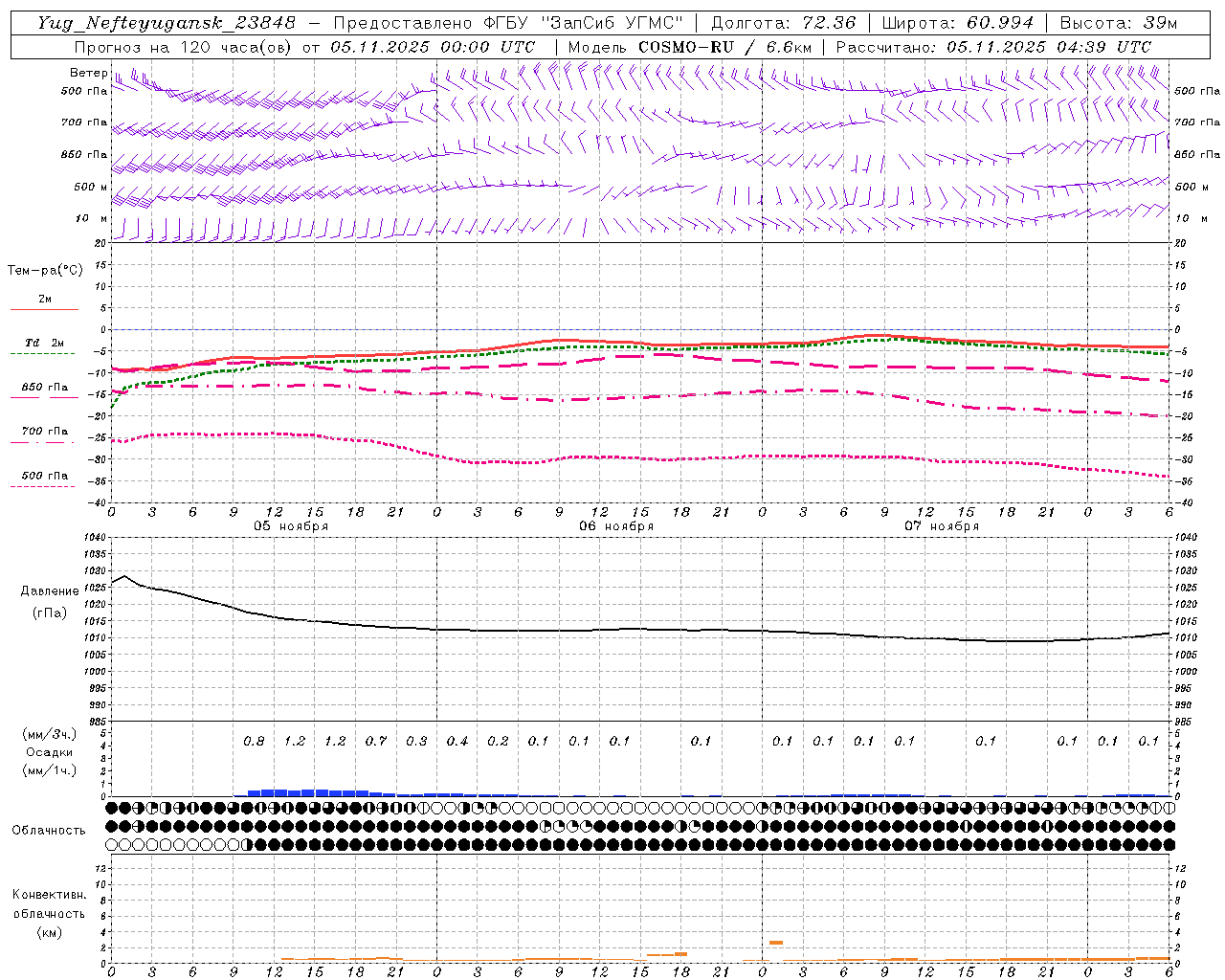Click 'Рассчитано: 05.11.2025 04:39 UTC' timestamp
Image resolution: width=1225 pixels, height=980 pixels.
(993, 47)
